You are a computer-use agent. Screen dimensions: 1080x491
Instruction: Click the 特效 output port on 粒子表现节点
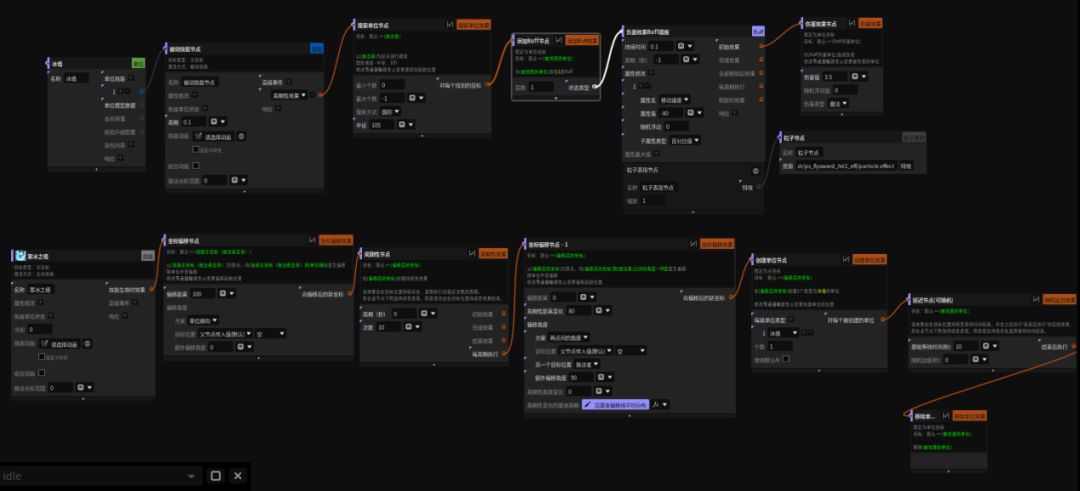[x=758, y=187]
